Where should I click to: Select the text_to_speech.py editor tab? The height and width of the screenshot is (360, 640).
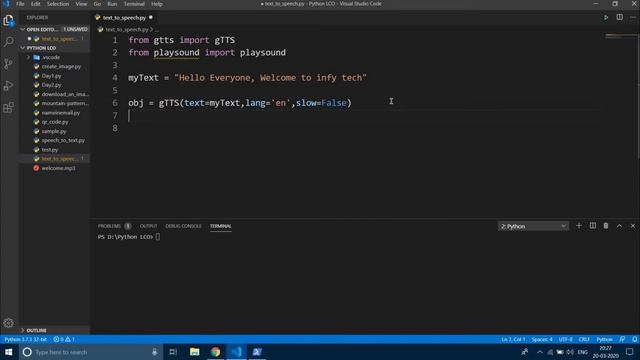click(x=124, y=18)
